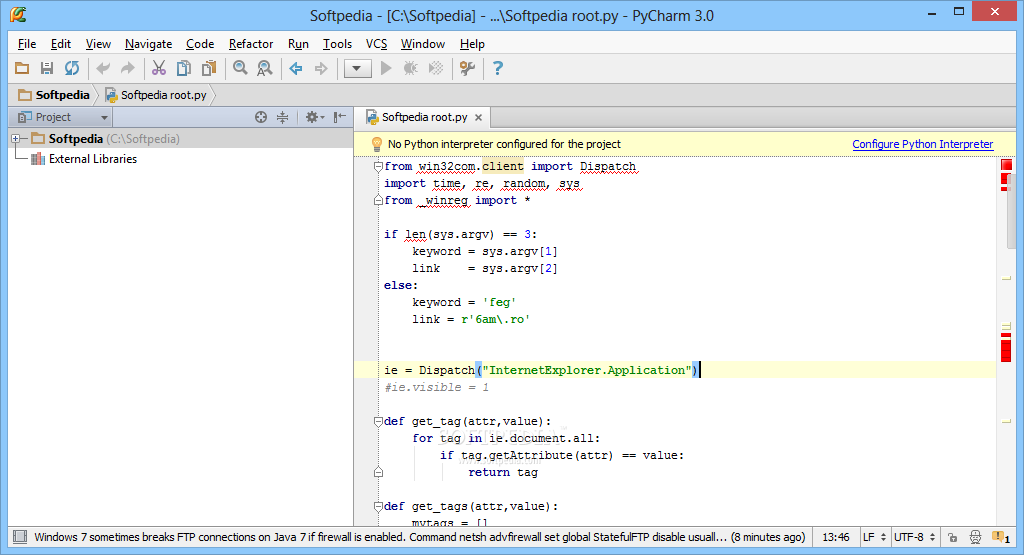Screen dimensions: 1024x555
Task: Select the Softpedia root folder tree row
Action: (x=180, y=138)
